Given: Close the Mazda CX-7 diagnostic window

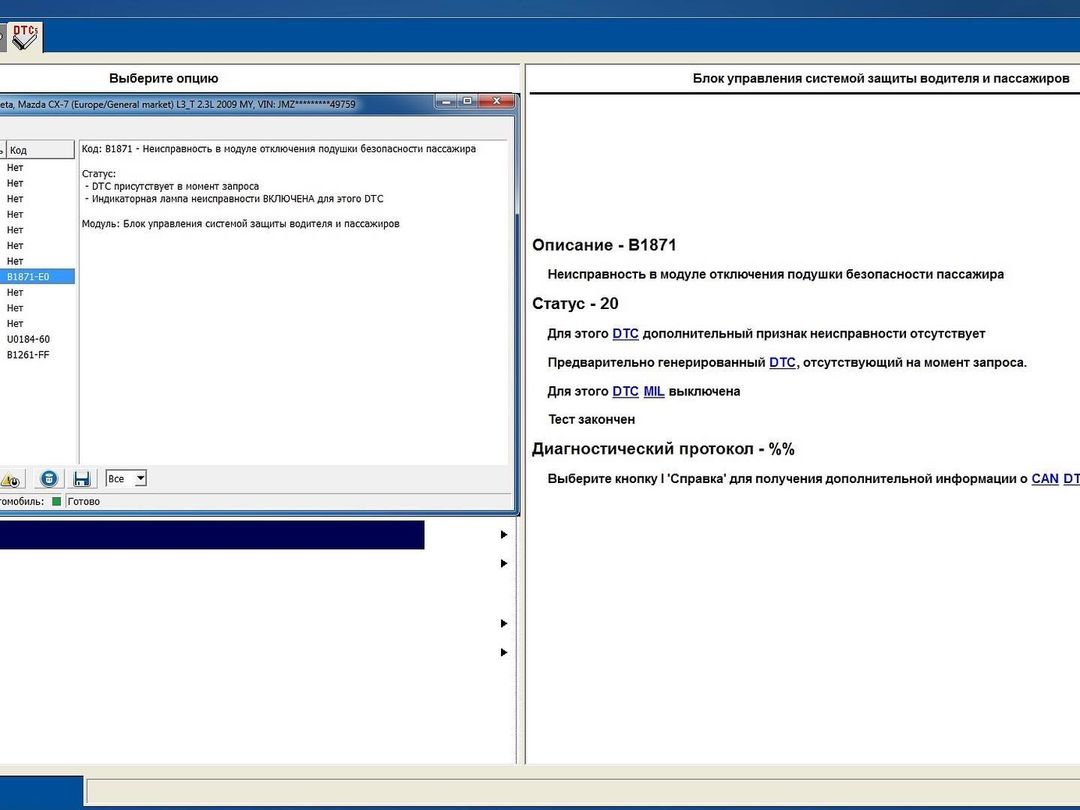Looking at the screenshot, I should pyautogui.click(x=497, y=101).
